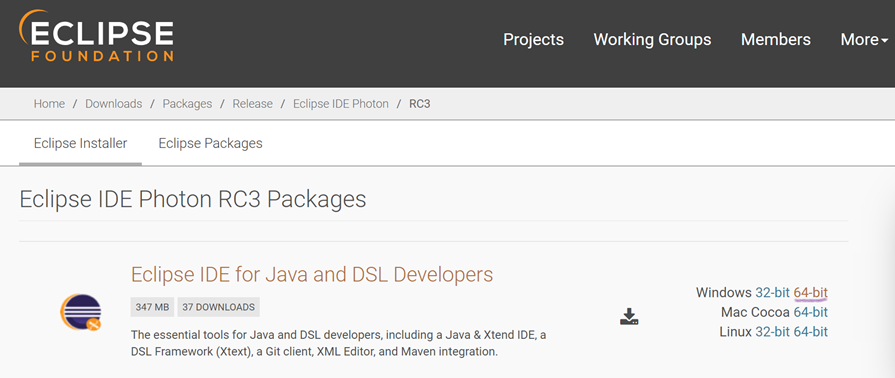895x378 pixels.
Task: Go to Home breadcrumb
Action: pos(49,104)
